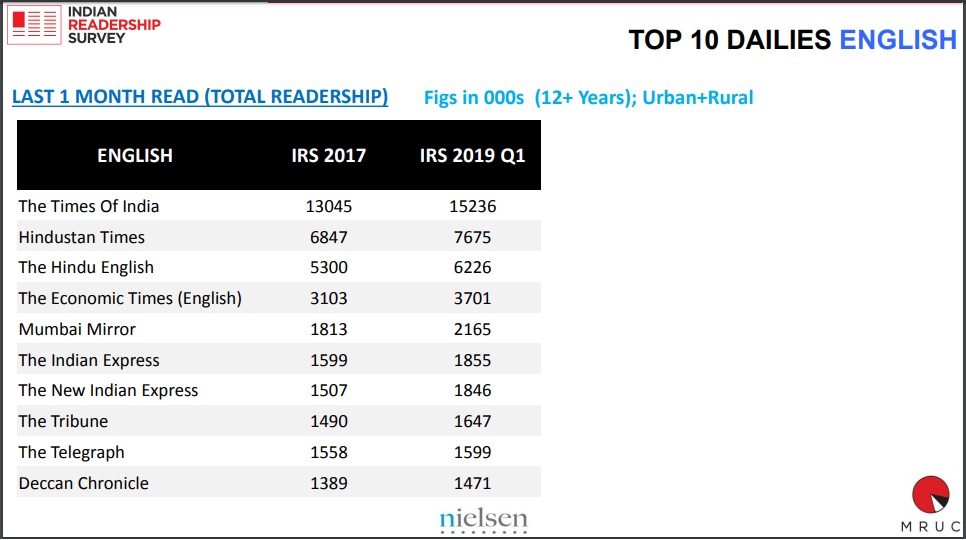Click the ENGLISH column header

(x=135, y=155)
